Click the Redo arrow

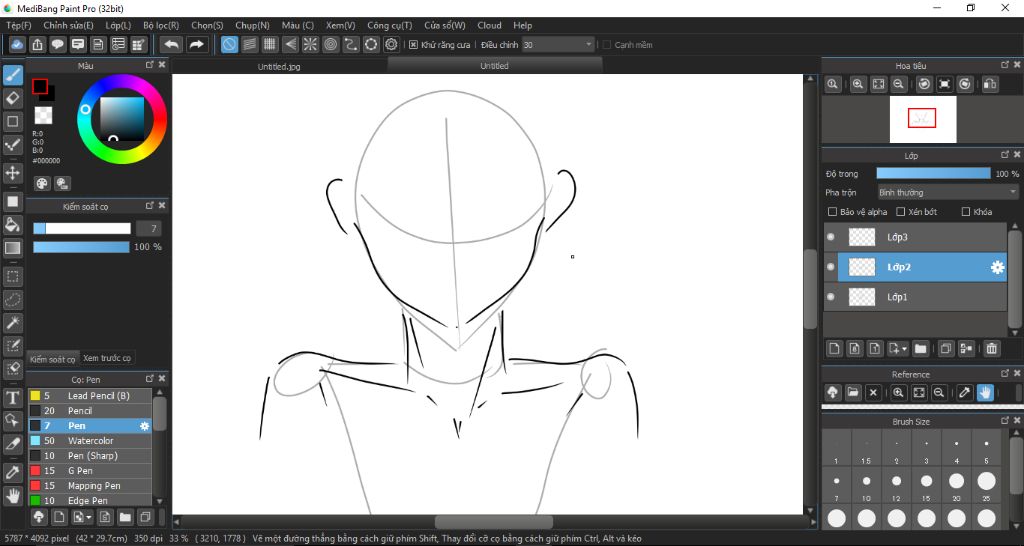coord(196,44)
